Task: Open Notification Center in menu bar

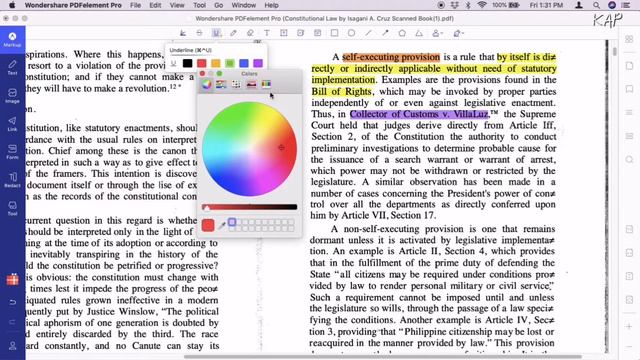Action: coord(625,5)
